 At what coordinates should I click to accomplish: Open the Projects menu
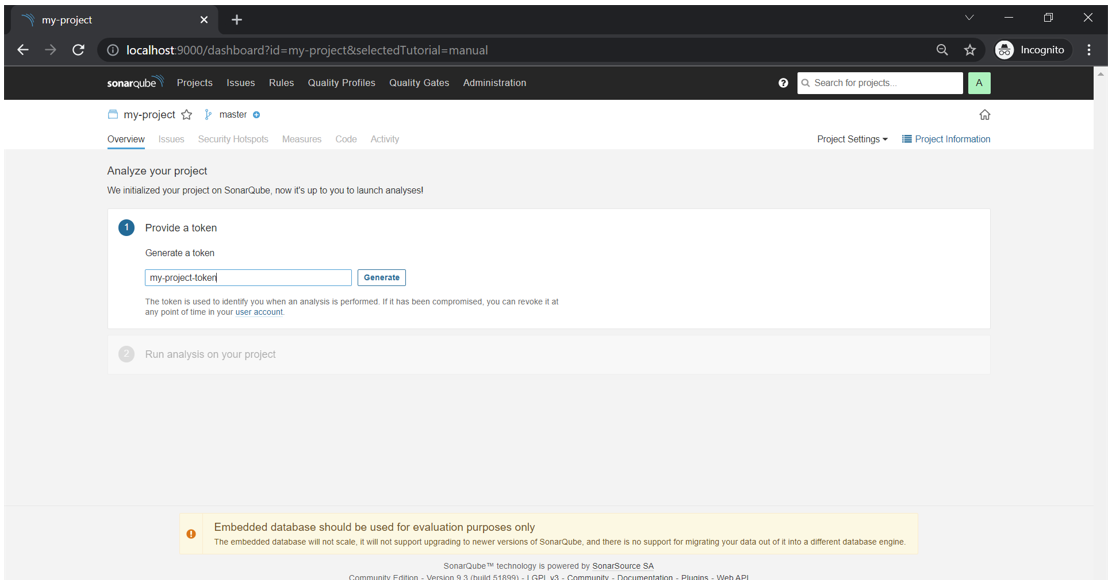[x=194, y=83]
